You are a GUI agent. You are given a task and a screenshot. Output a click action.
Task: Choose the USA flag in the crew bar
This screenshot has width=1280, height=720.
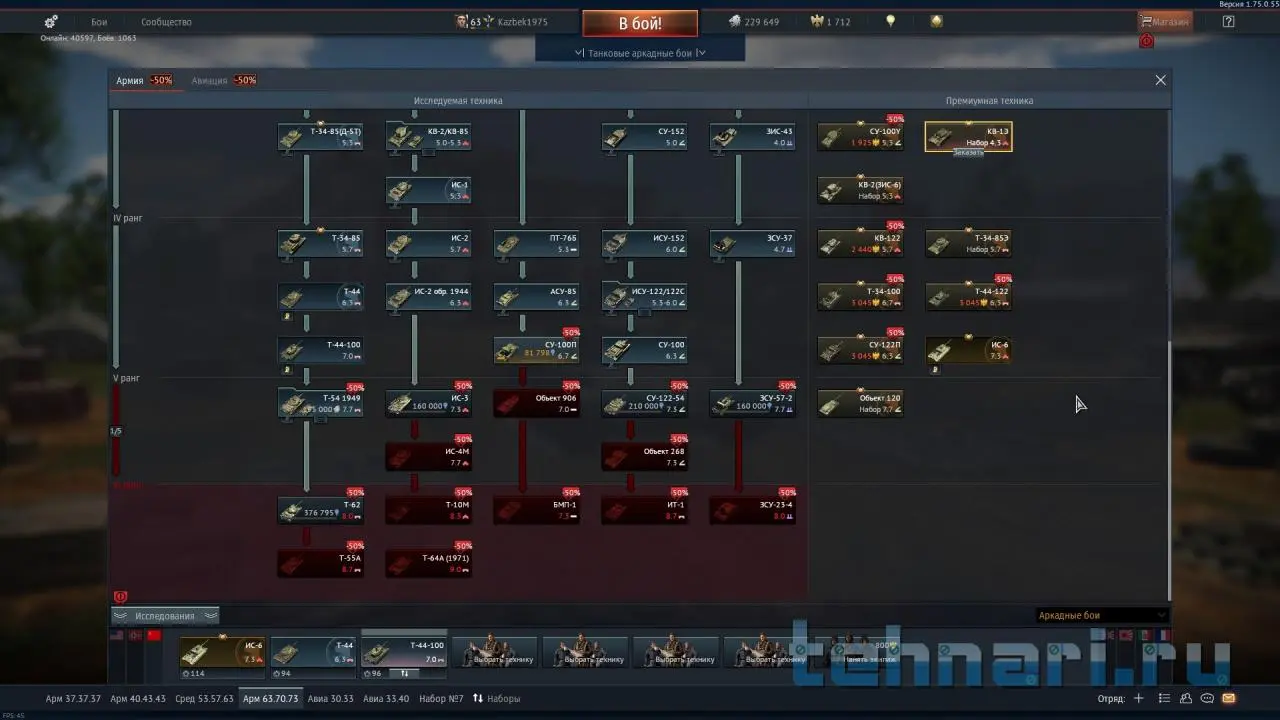[x=116, y=635]
